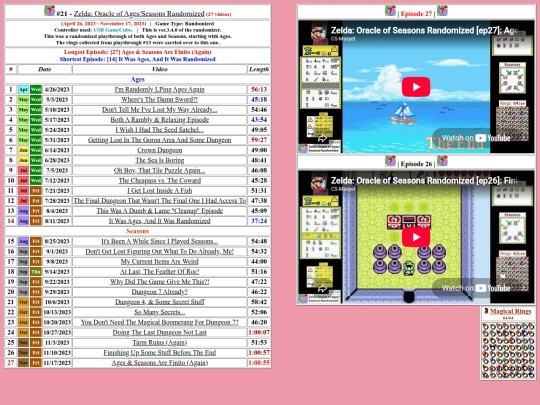The width and height of the screenshot is (540, 405).
Task: Click the USB GameCube controller text
Action: tap(113, 30)
